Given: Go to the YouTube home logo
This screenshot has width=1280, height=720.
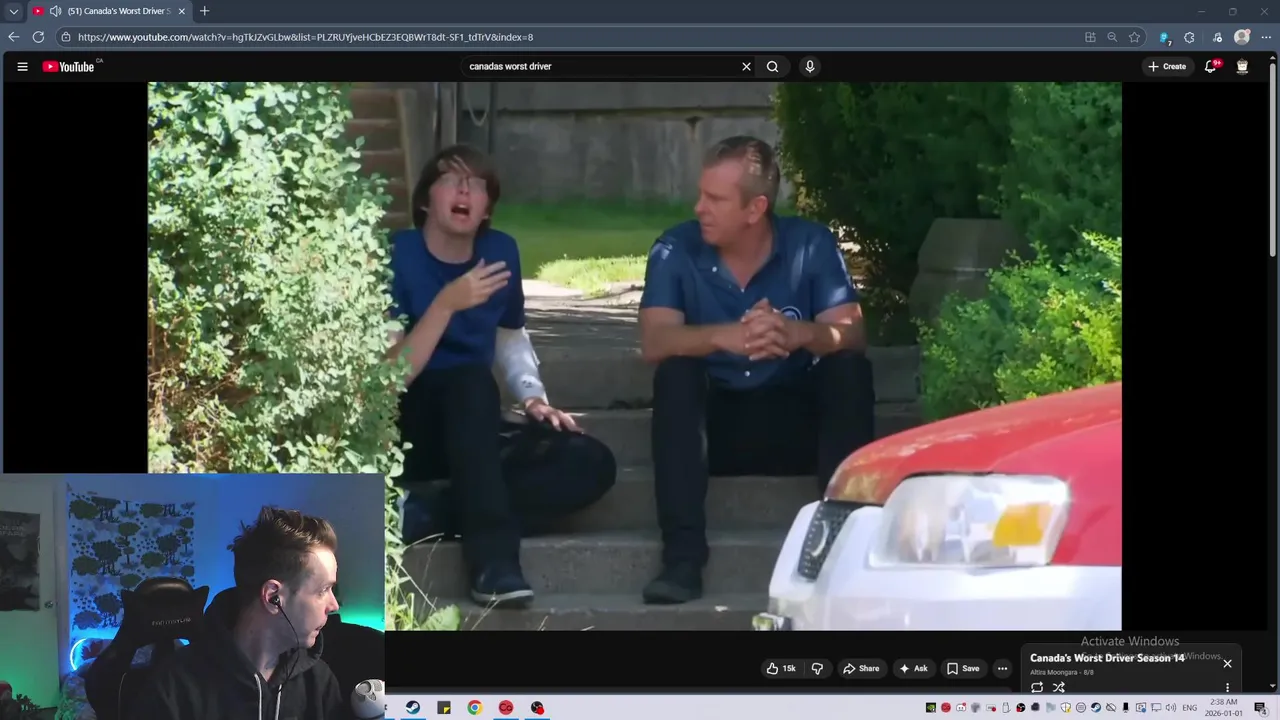Looking at the screenshot, I should 69,67.
